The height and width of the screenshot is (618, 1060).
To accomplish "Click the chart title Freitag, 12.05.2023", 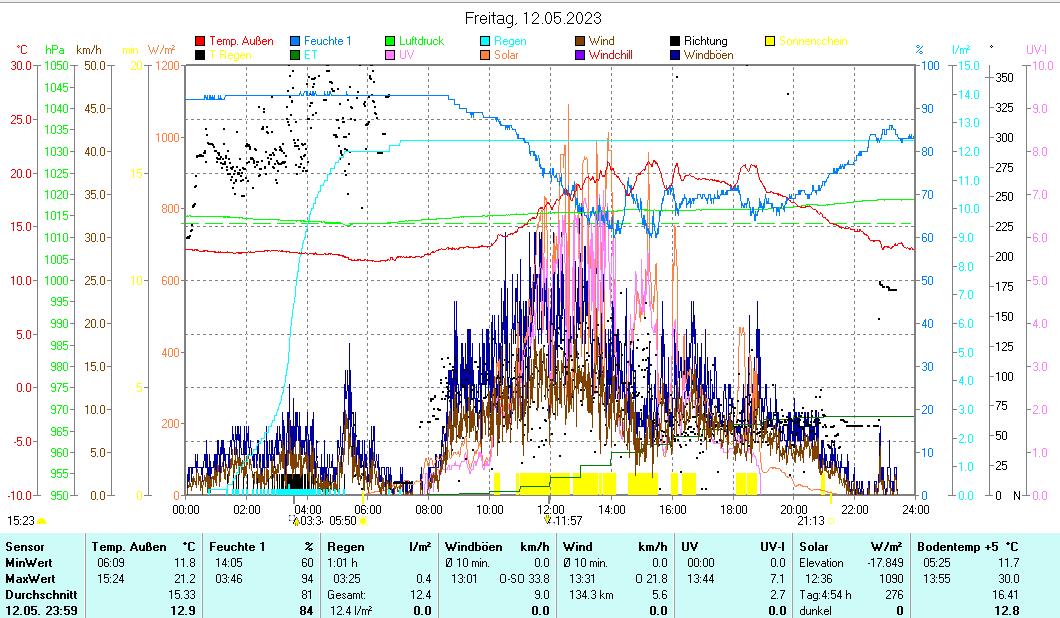I will click(534, 18).
